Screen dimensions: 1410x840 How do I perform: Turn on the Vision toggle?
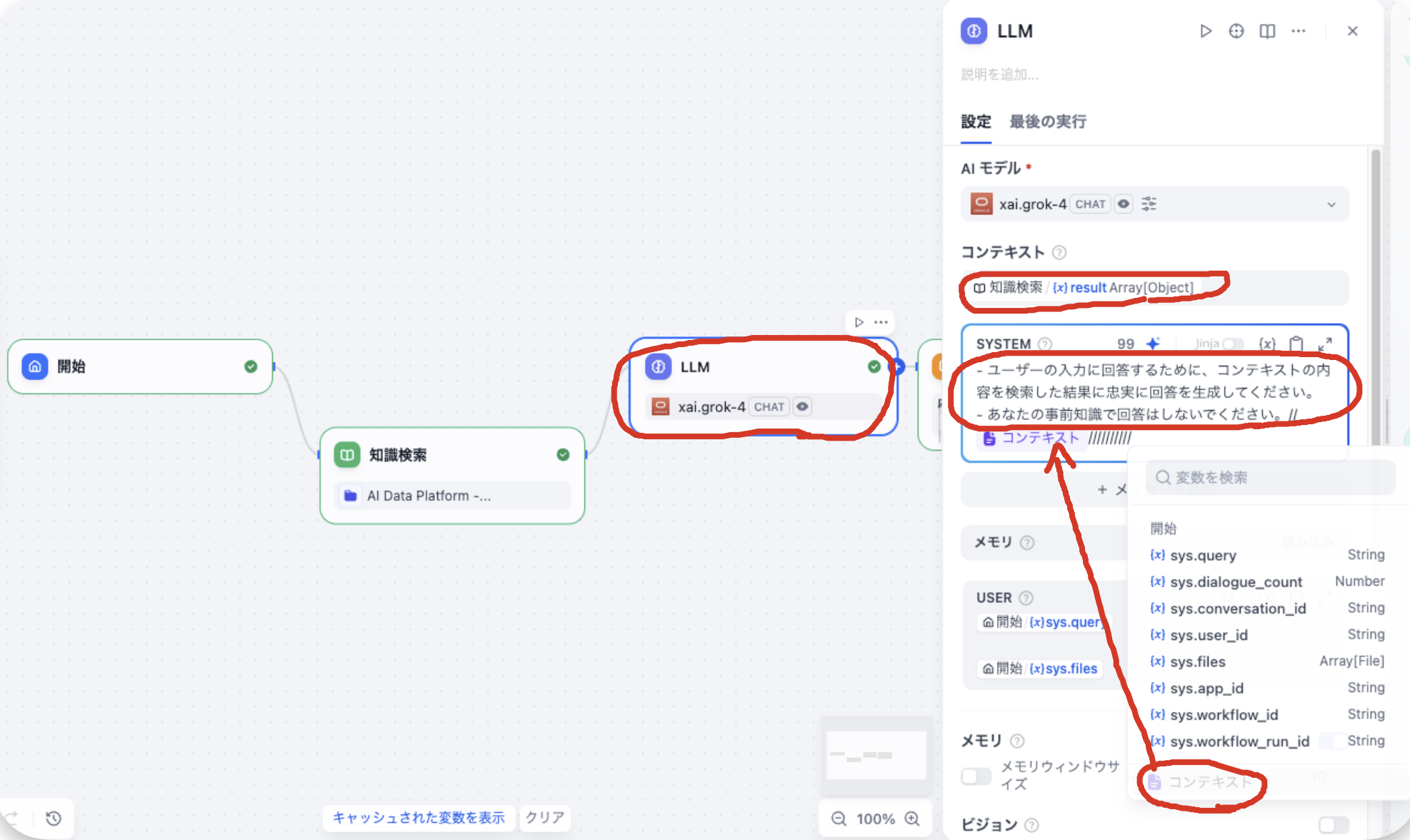(1333, 825)
